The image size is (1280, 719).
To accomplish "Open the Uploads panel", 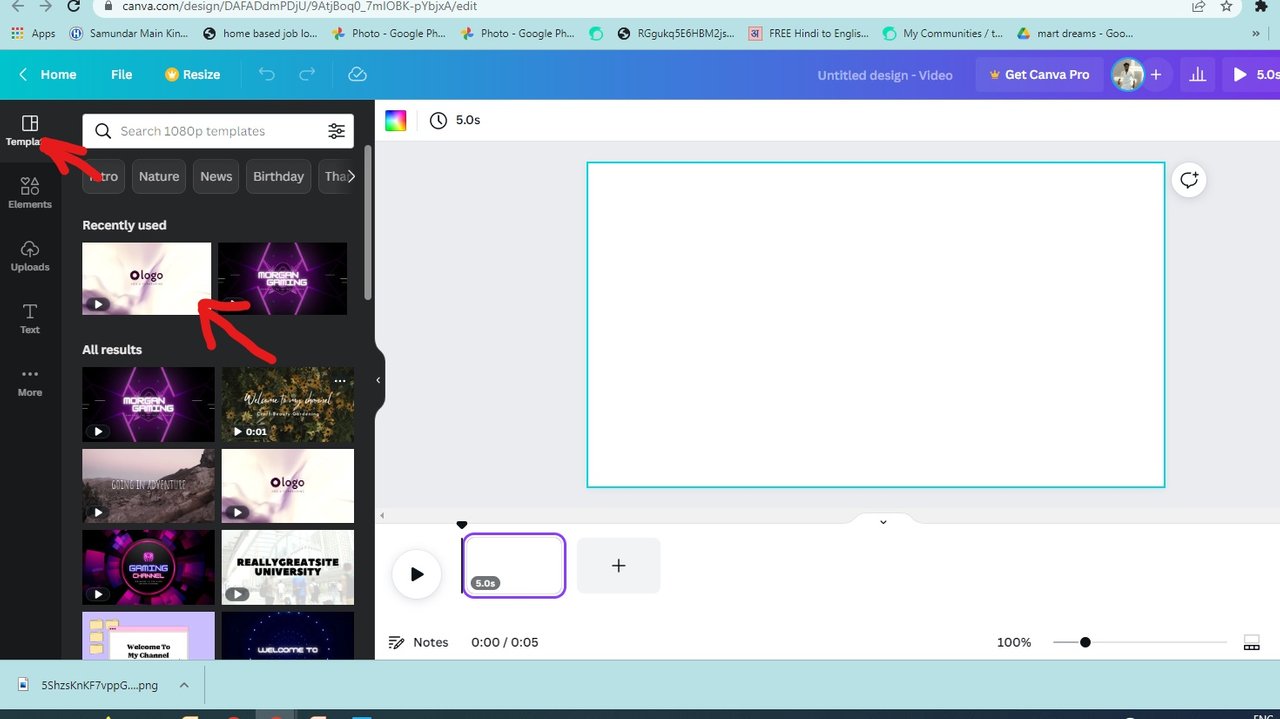I will pos(30,256).
